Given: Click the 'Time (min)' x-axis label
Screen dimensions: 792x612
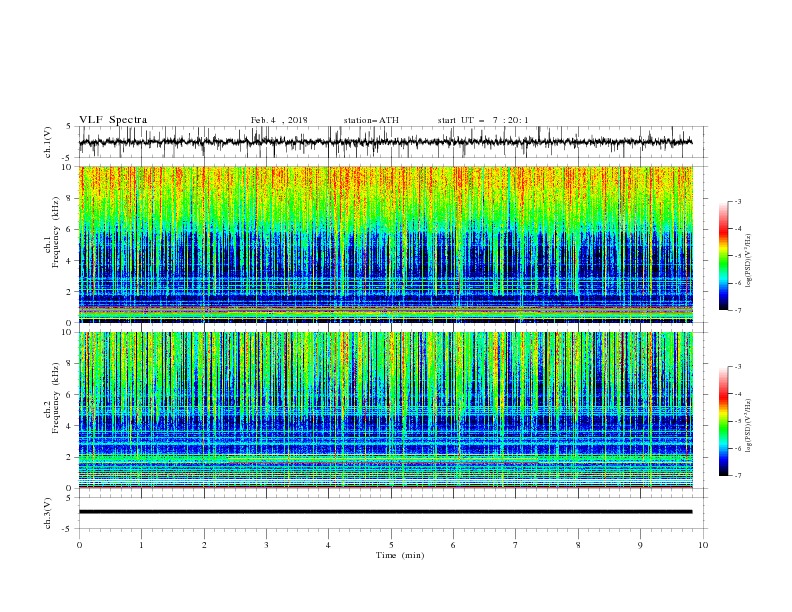Looking at the screenshot, I should pyautogui.click(x=400, y=555).
